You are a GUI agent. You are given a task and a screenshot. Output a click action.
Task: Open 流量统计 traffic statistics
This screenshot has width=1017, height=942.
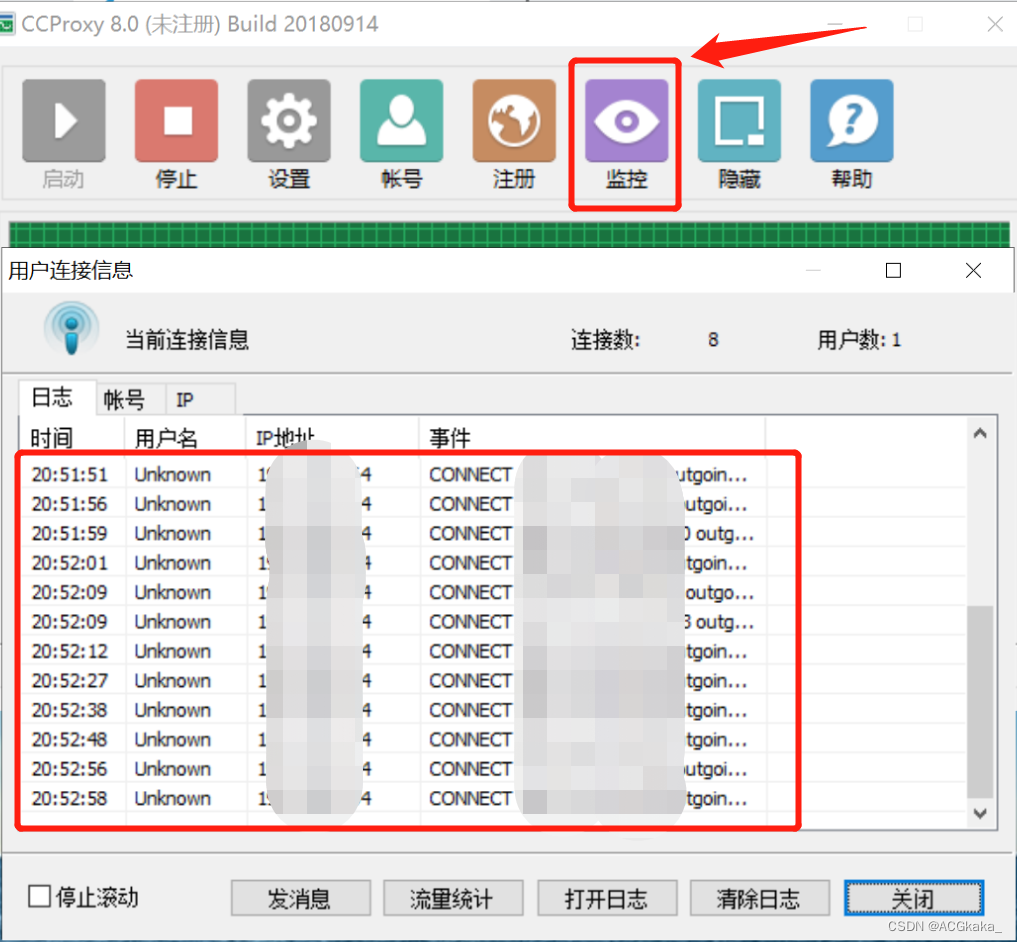click(453, 899)
